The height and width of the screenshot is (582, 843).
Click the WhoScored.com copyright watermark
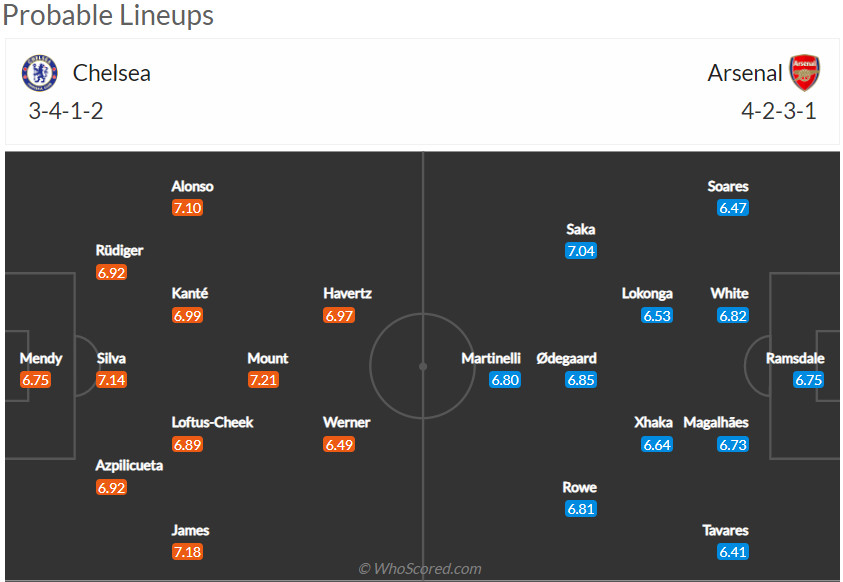[420, 569]
